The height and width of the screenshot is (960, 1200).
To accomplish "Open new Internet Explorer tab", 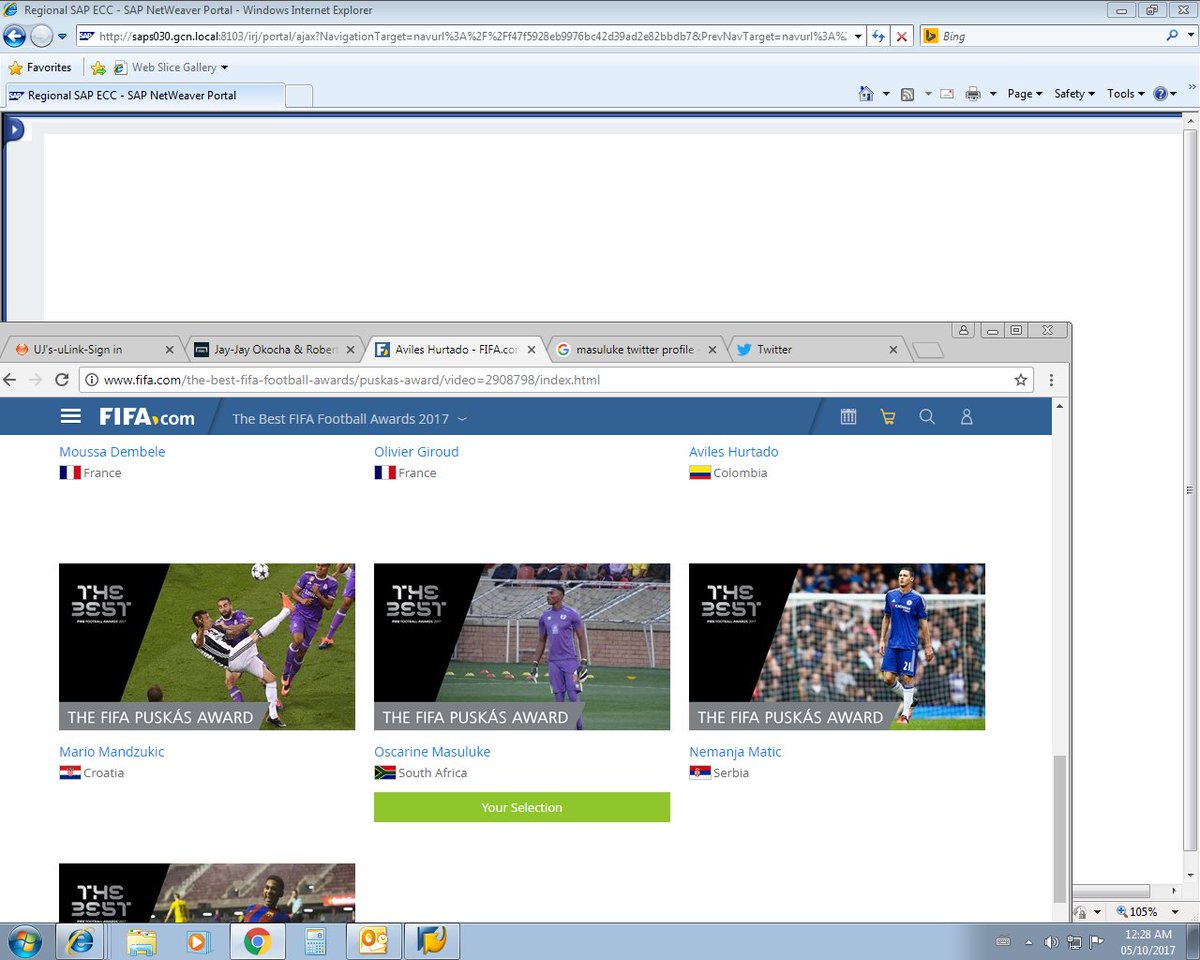I will point(299,96).
